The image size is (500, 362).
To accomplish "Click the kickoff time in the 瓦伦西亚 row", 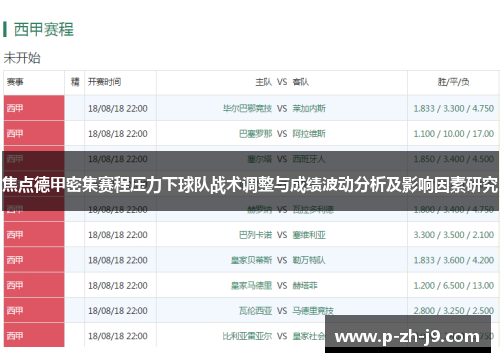I will tap(118, 311).
